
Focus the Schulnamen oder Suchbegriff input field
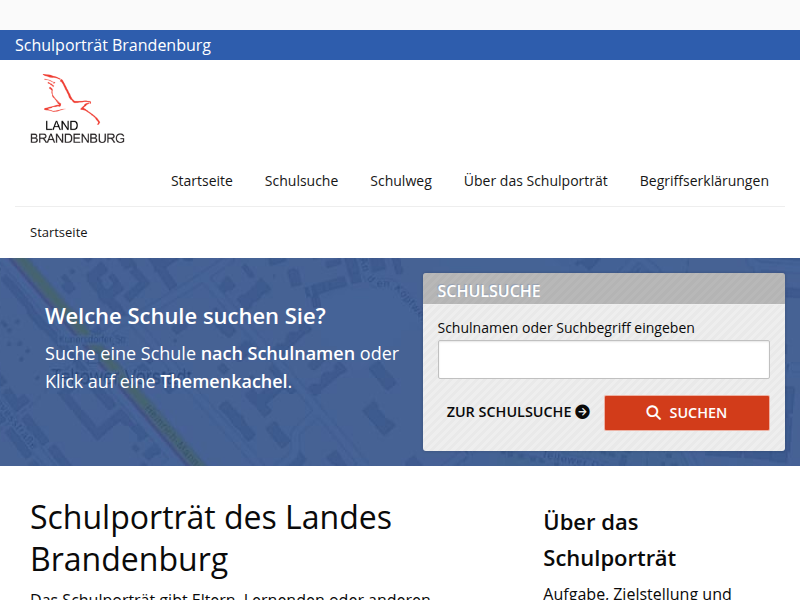[x=604, y=360]
